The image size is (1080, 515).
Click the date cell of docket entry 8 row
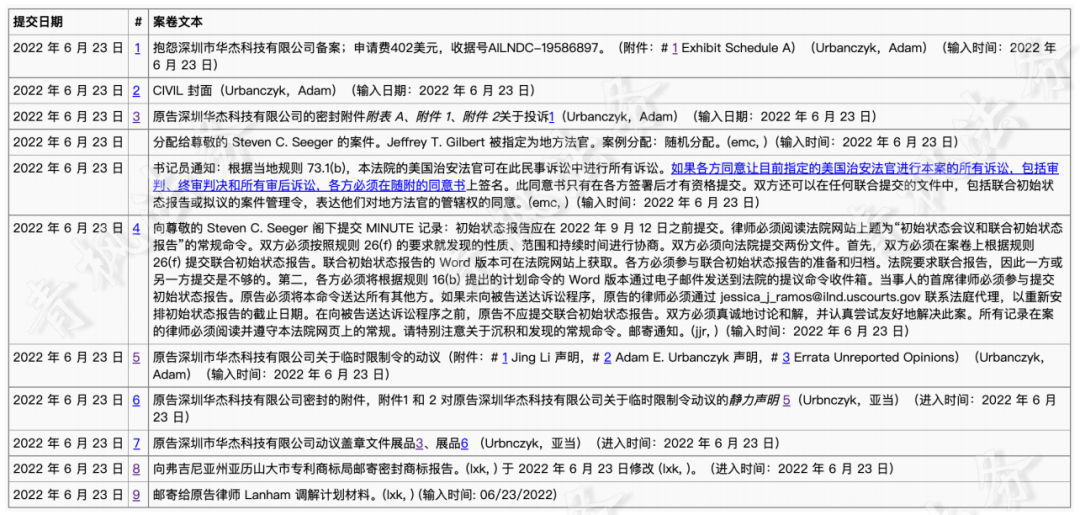[x=68, y=469]
